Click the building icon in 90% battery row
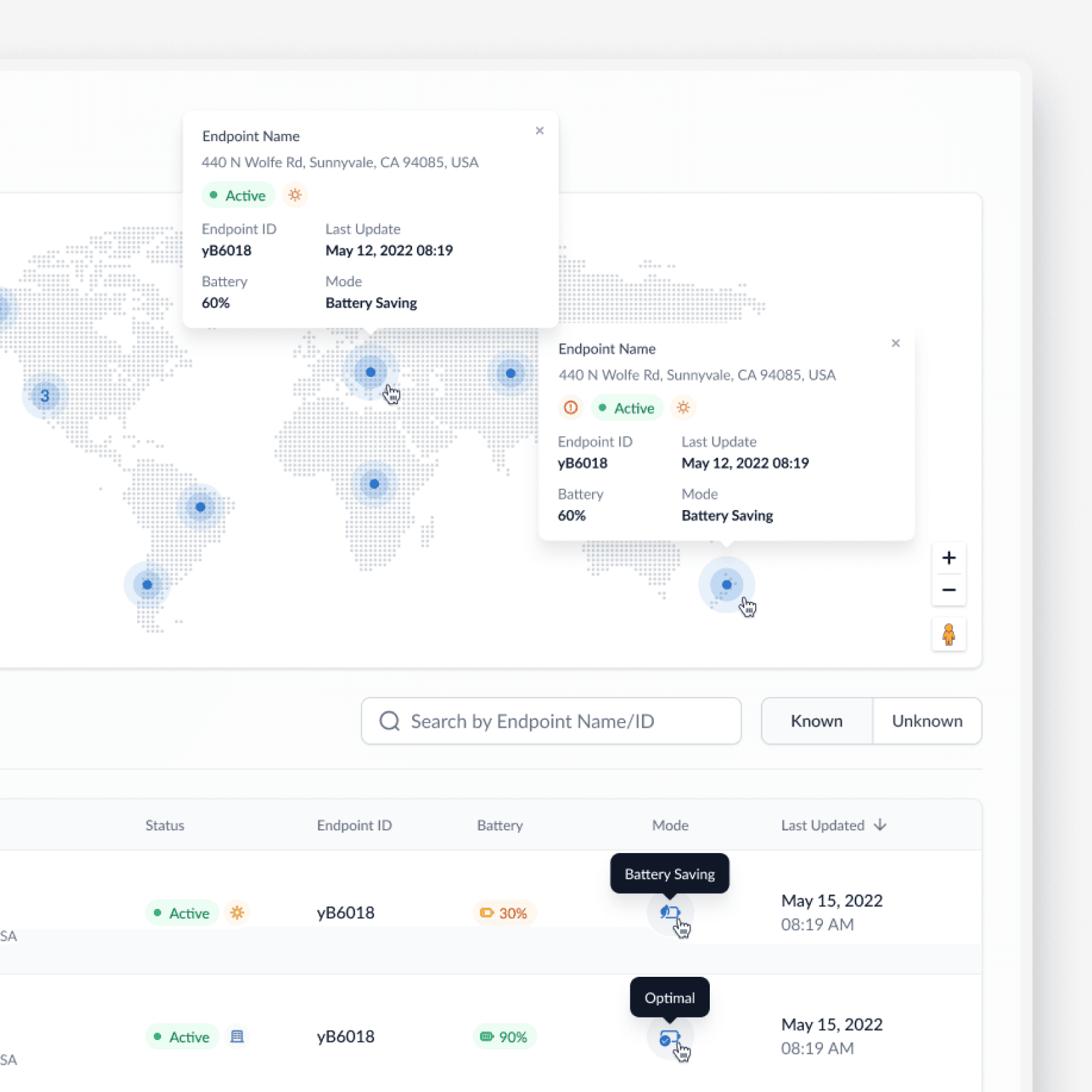 coord(237,1037)
